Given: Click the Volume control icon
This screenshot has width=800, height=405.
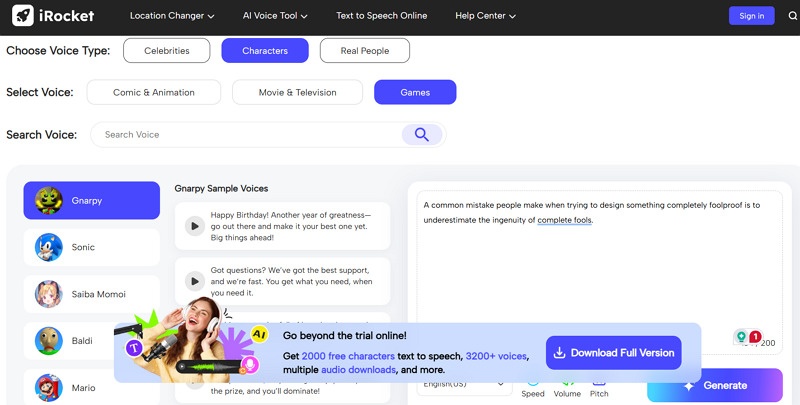Looking at the screenshot, I should [x=567, y=383].
